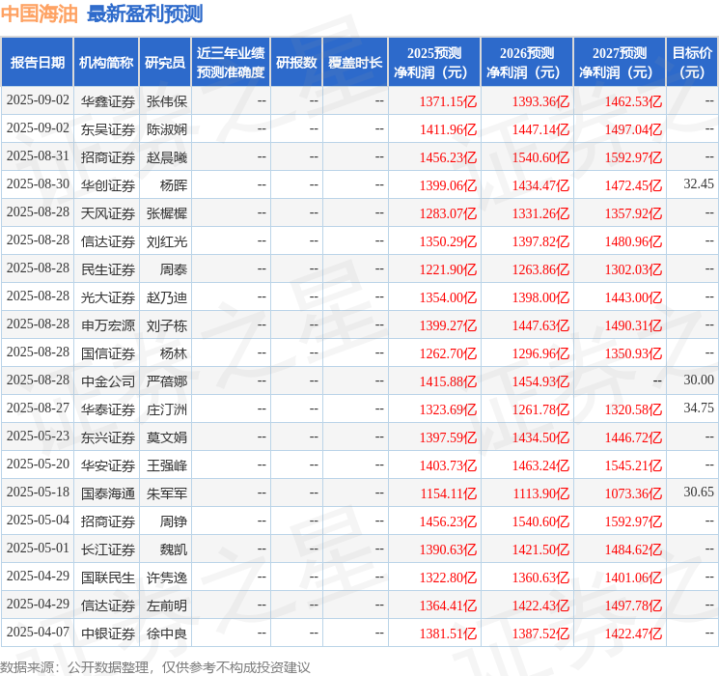Click the 1447.14亿 profit value
719x676 pixels.
[541, 129]
